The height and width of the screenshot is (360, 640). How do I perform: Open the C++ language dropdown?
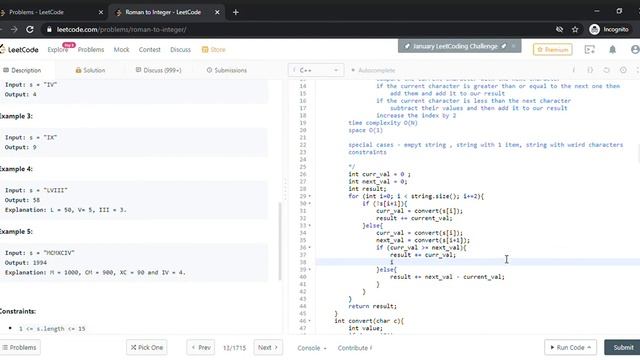316,70
